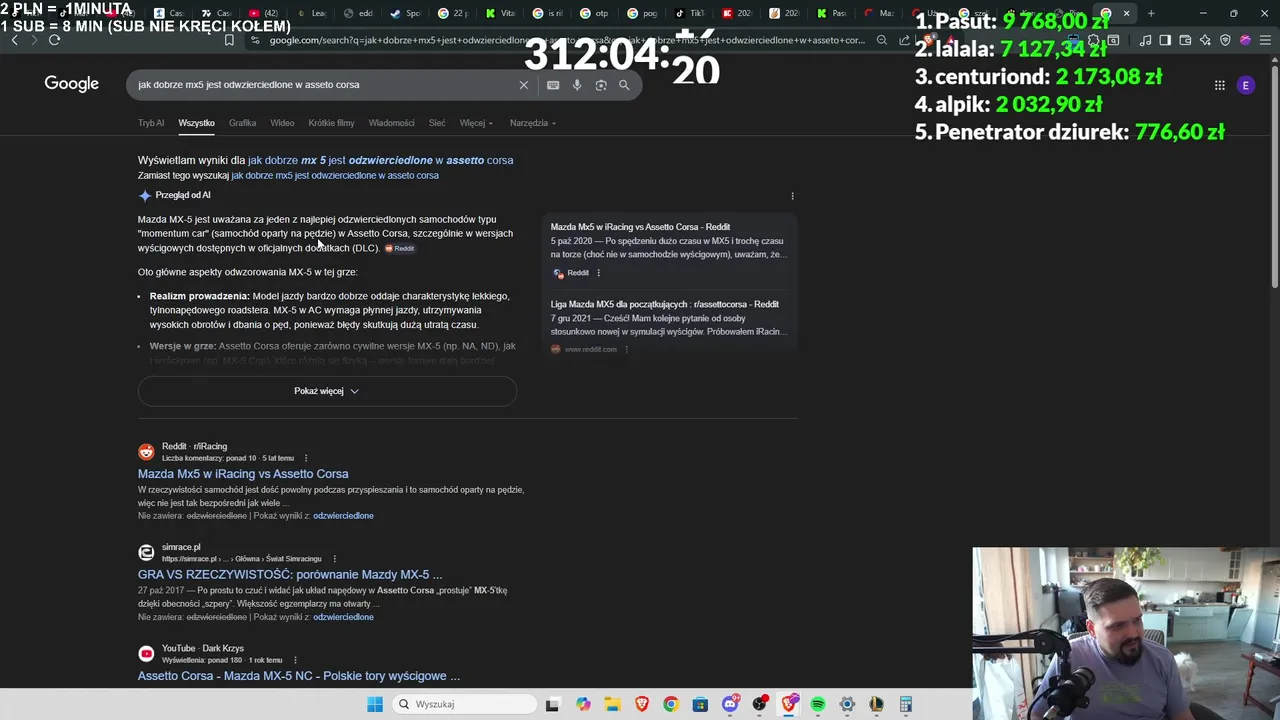Open the Krótkie filmy tab

pyautogui.click(x=331, y=123)
